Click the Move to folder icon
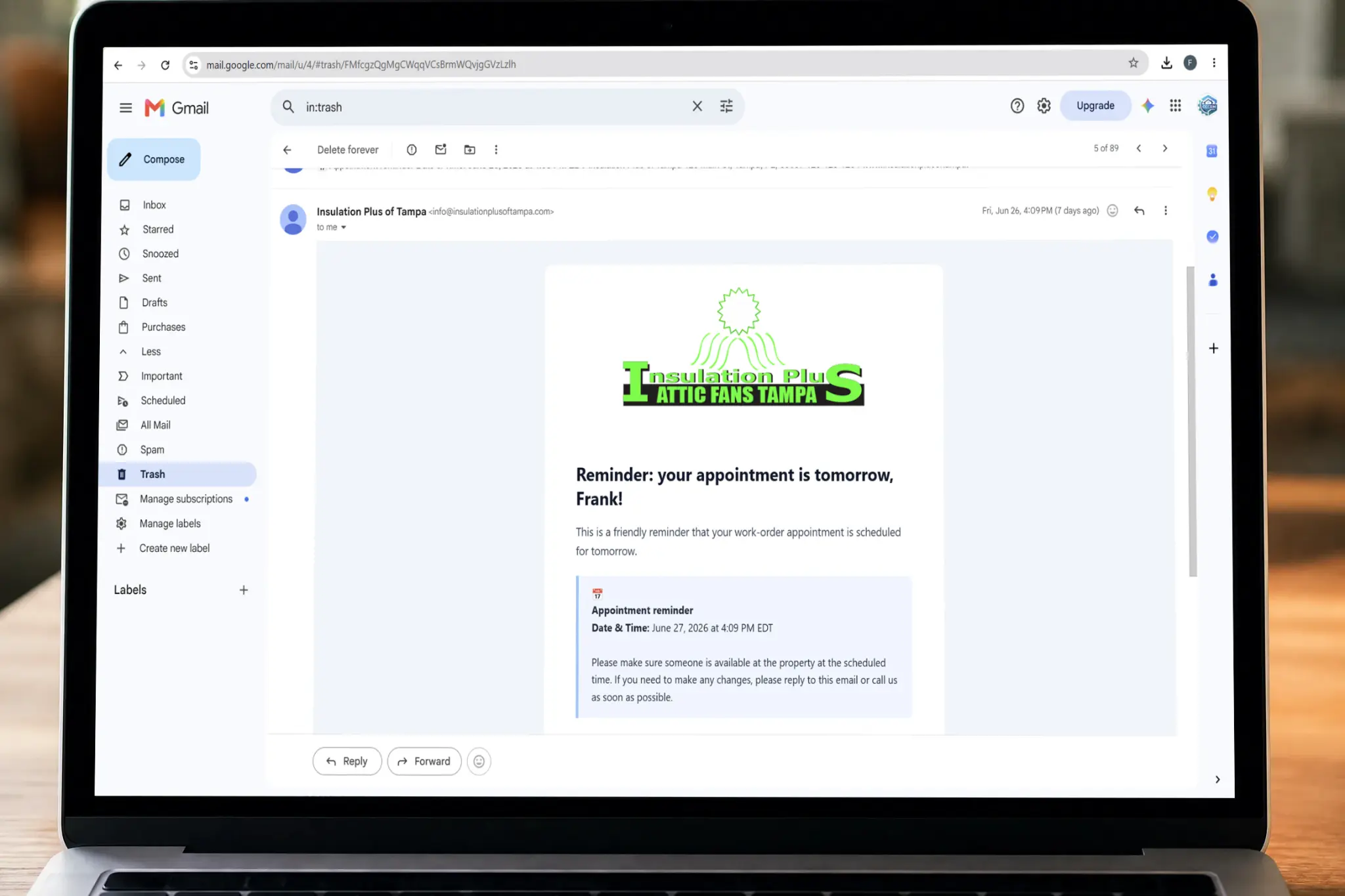 pos(469,150)
